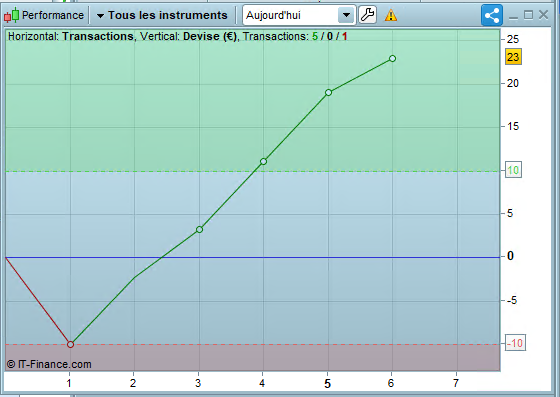
Task: Select the data point at transaction 5
Action: pos(329,92)
